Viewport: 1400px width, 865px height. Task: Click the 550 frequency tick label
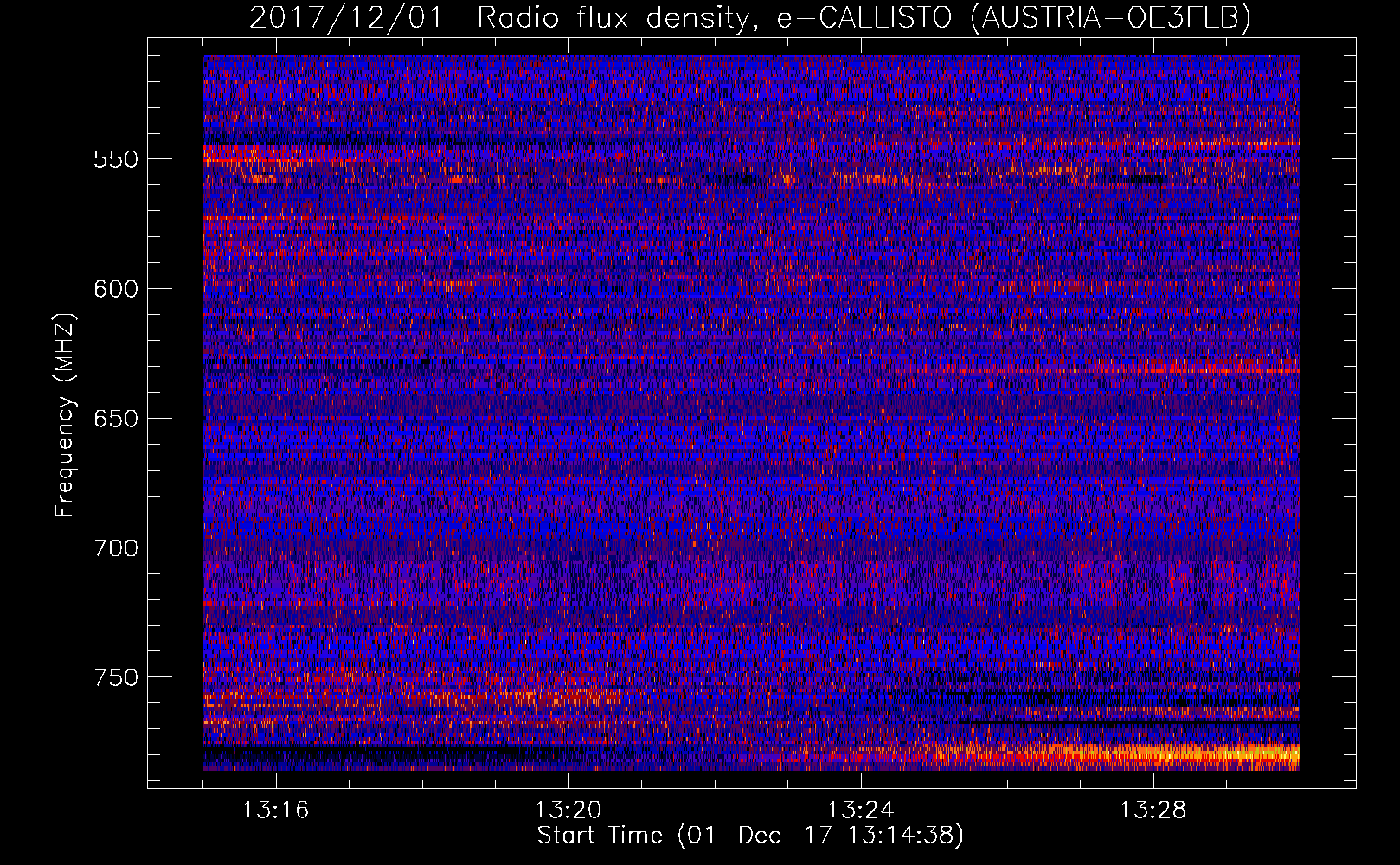tap(116, 159)
